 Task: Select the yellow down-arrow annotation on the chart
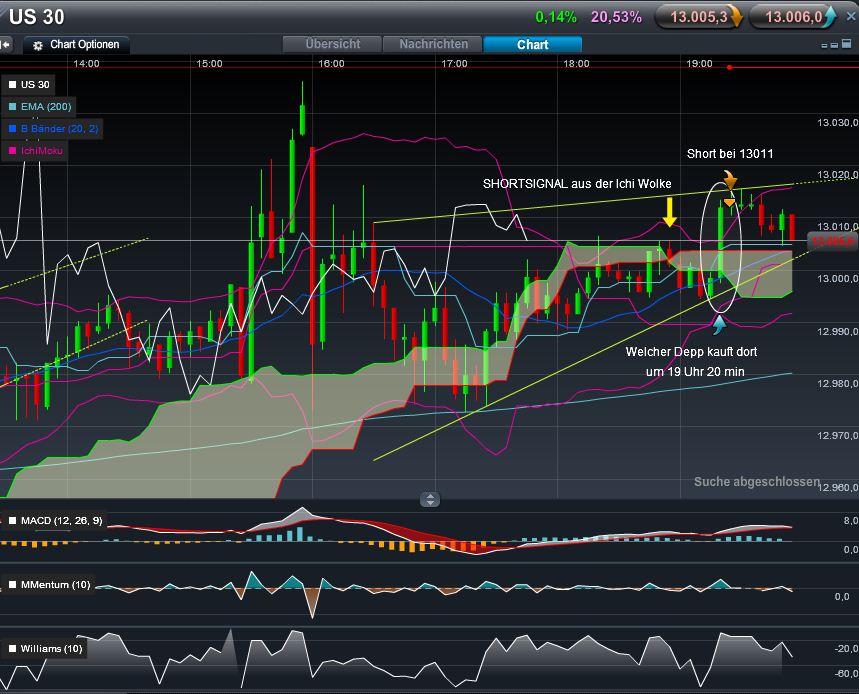pyautogui.click(x=669, y=212)
